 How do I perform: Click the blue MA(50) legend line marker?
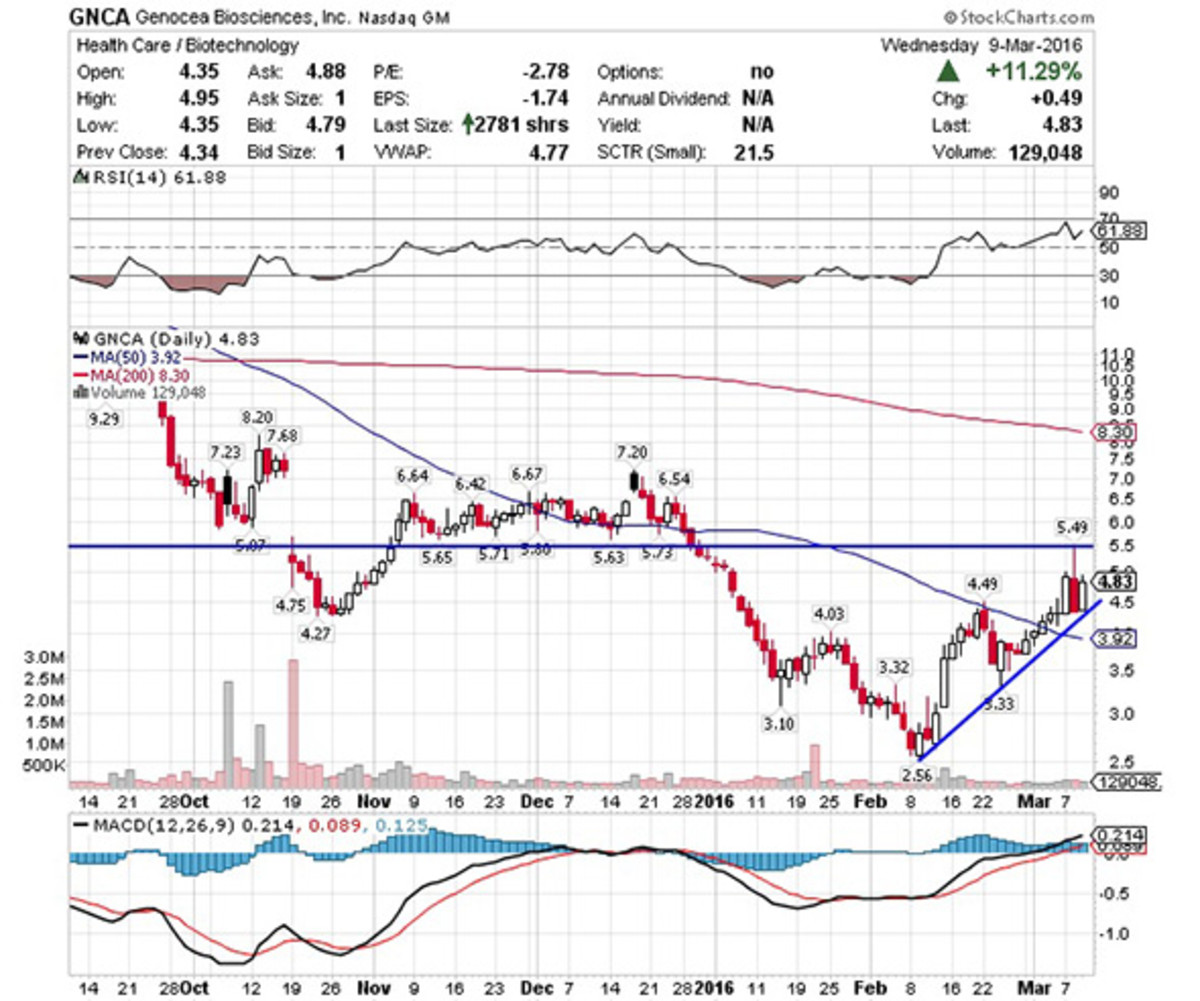82,357
